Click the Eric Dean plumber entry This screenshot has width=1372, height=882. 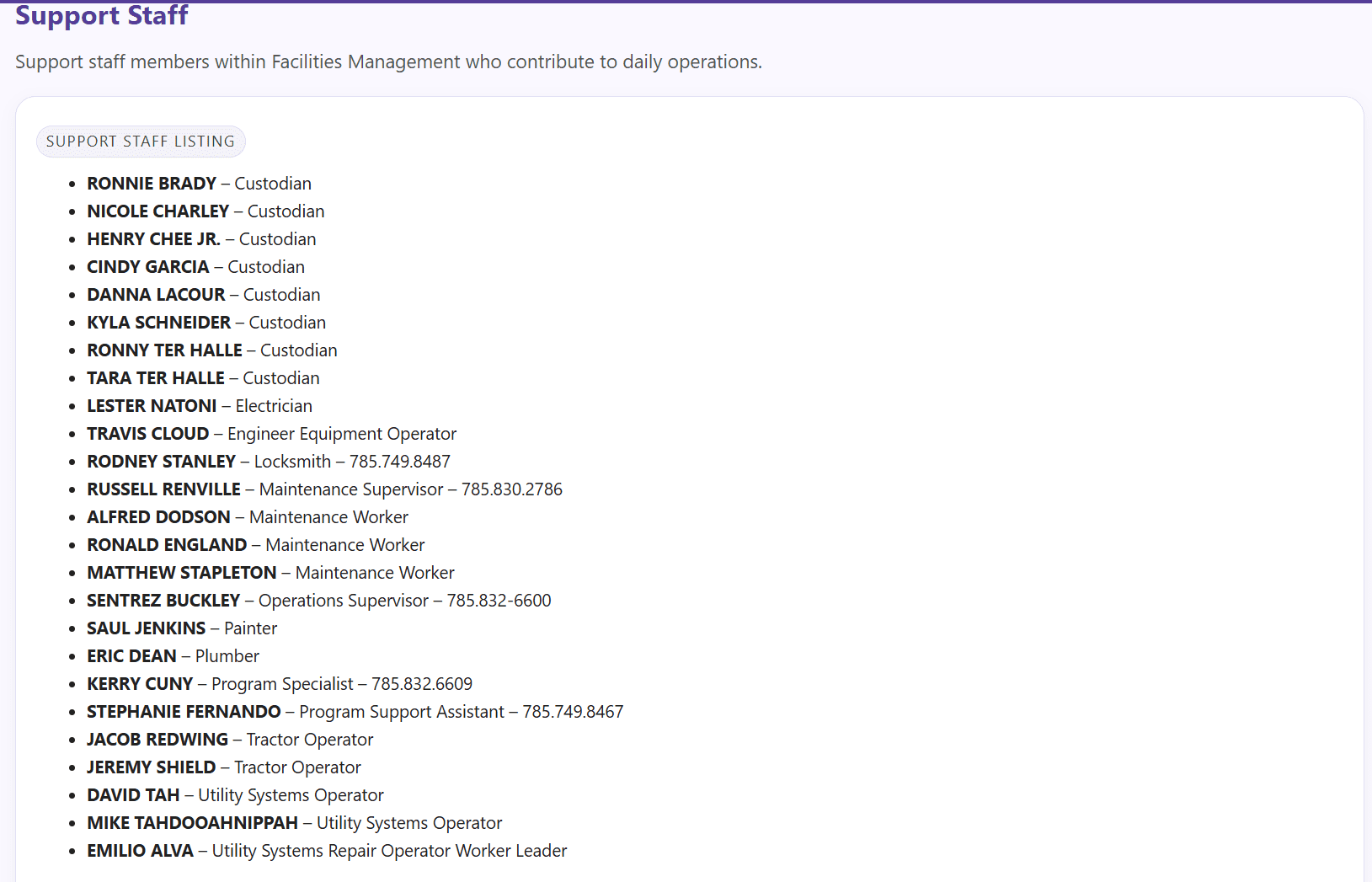point(173,656)
